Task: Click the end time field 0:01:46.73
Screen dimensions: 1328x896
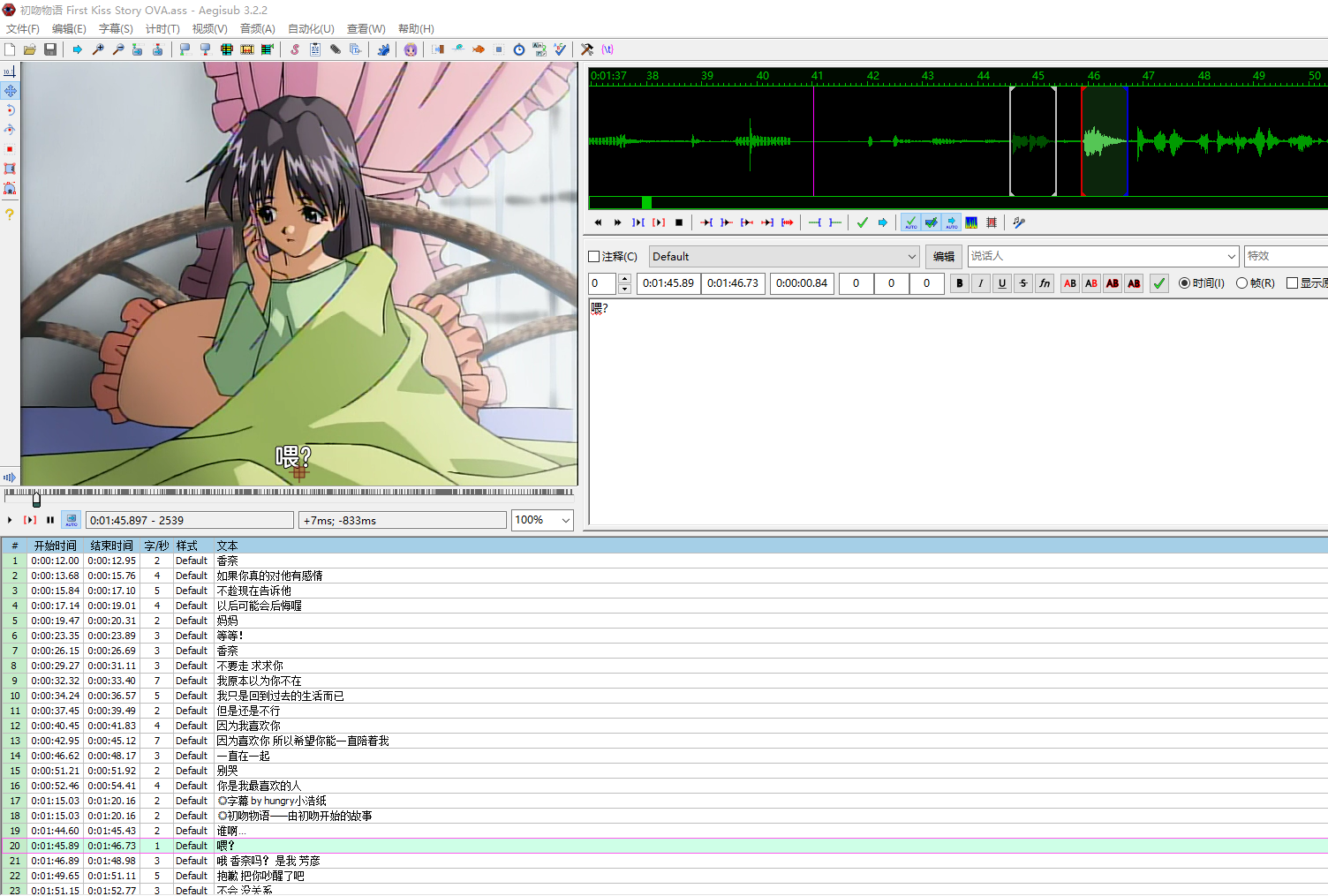Action: (733, 283)
